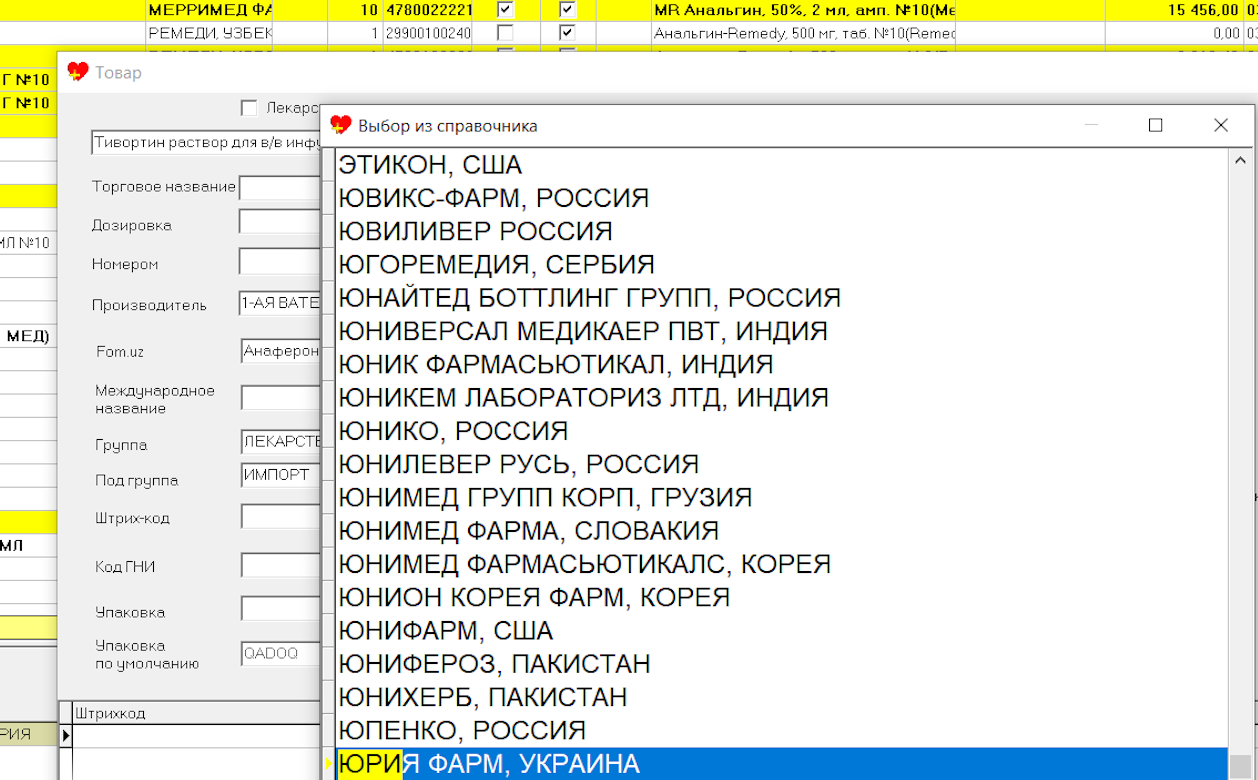This screenshot has width=1258, height=780.
Task: Select highlighted ЮРИЯ ФАРМ, УКРАИНА entry
Action: pyautogui.click(x=781, y=764)
